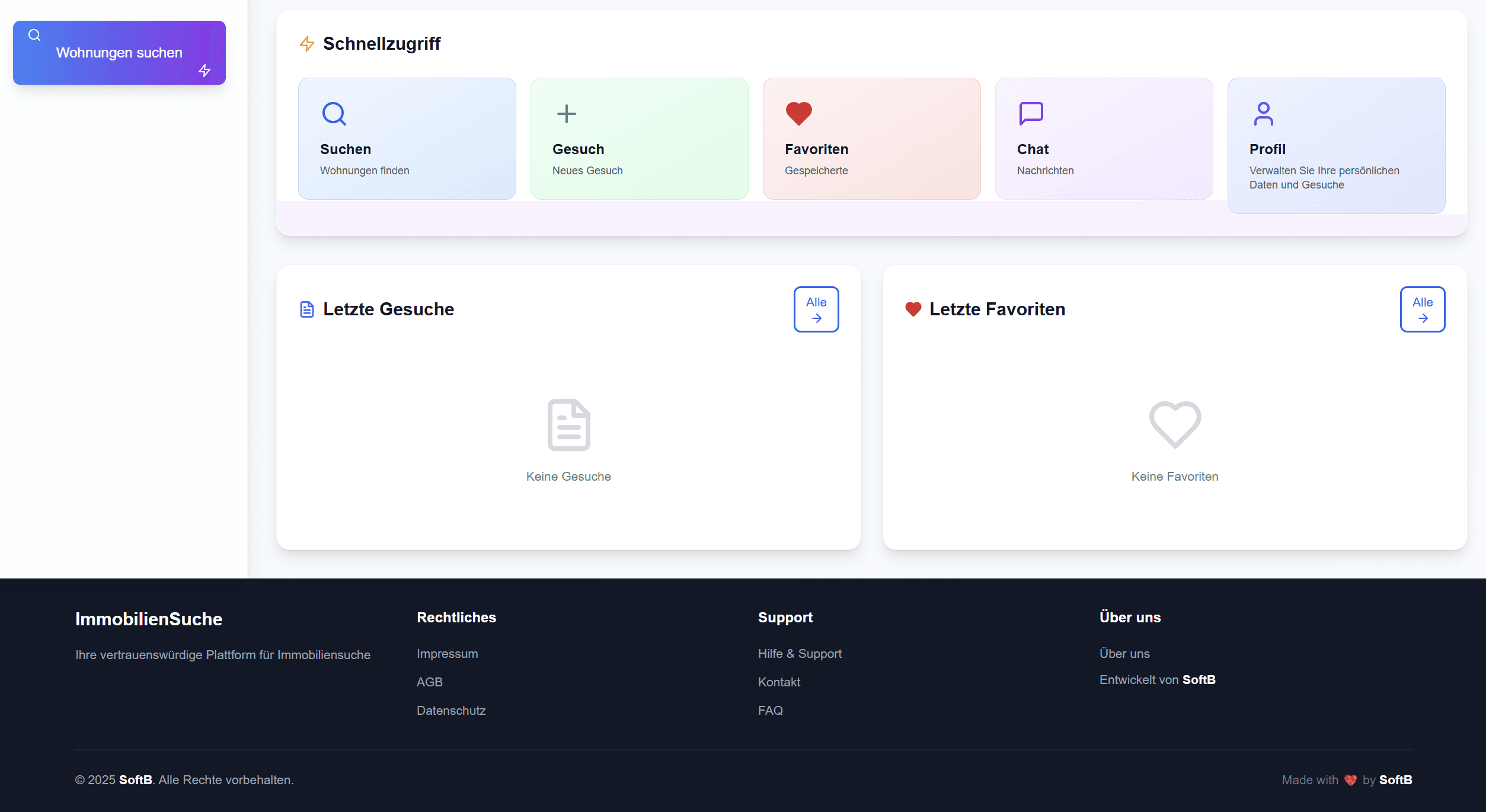This screenshot has height=812, width=1486.
Task: Open the FAQ footer link
Action: (770, 711)
